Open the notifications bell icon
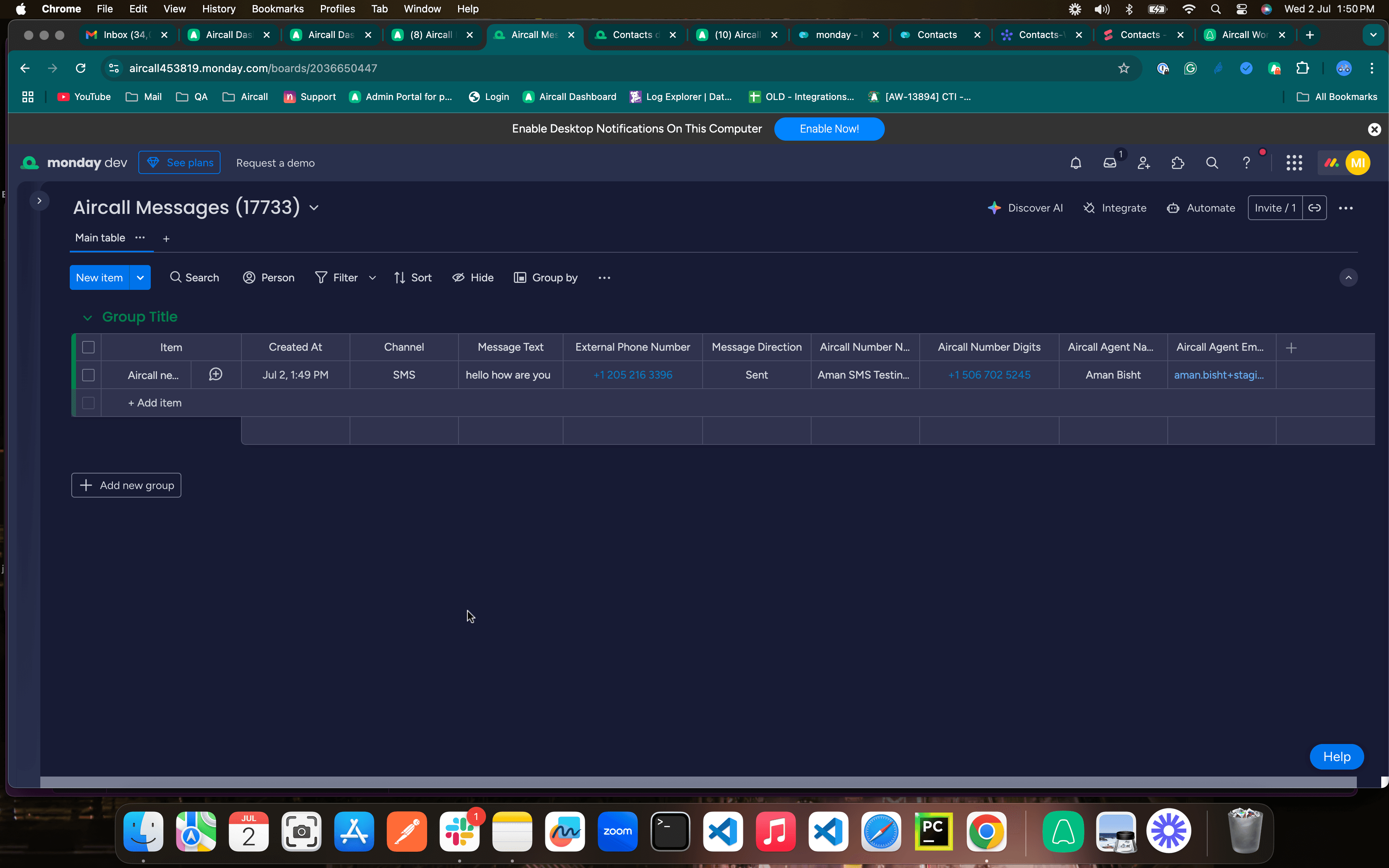 tap(1075, 163)
